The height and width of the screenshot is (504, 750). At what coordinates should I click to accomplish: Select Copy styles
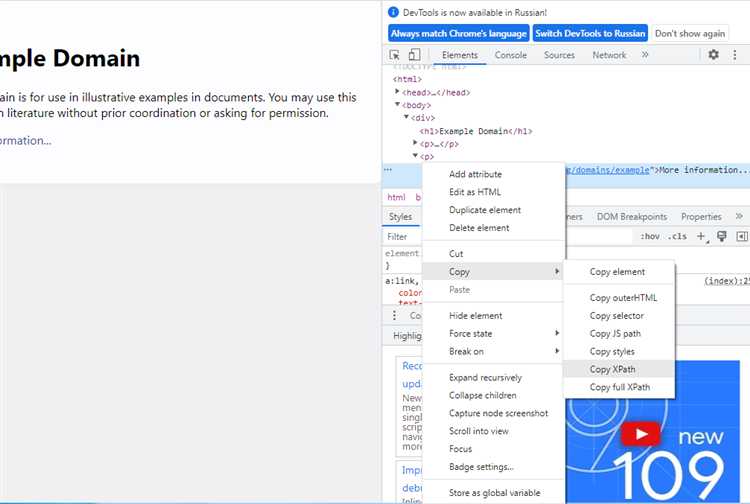coord(619,351)
